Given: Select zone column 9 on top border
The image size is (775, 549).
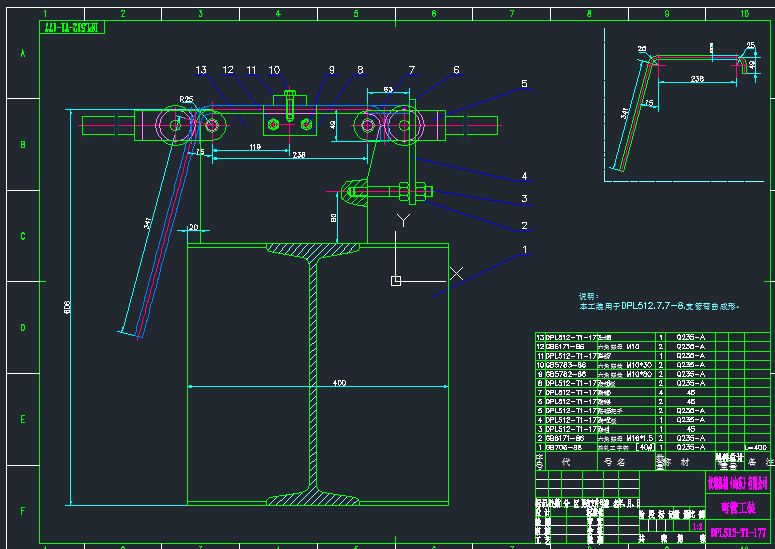Looking at the screenshot, I should pos(666,15).
